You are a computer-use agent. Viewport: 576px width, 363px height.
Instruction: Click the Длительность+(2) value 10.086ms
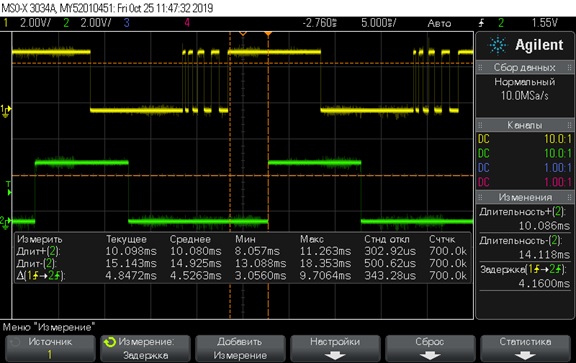pyautogui.click(x=544, y=226)
